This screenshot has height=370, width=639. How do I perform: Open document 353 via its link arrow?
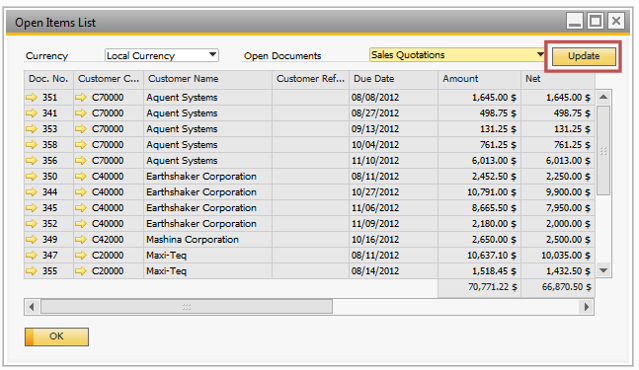(31, 129)
